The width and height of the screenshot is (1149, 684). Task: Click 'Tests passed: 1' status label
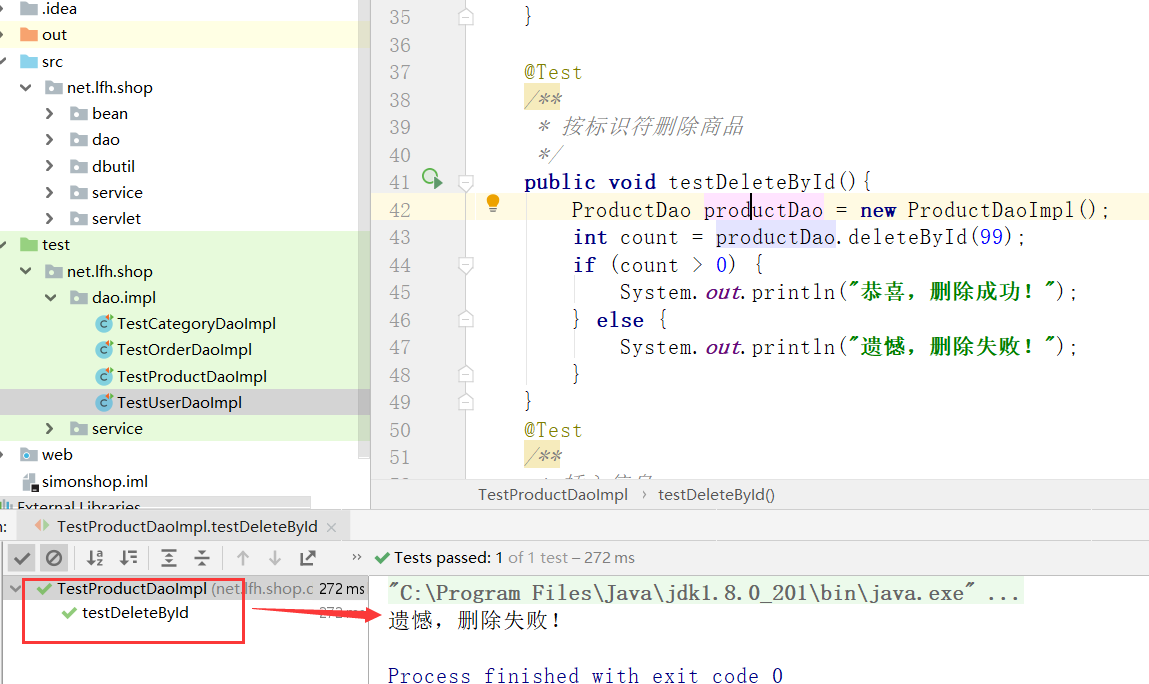click(448, 558)
